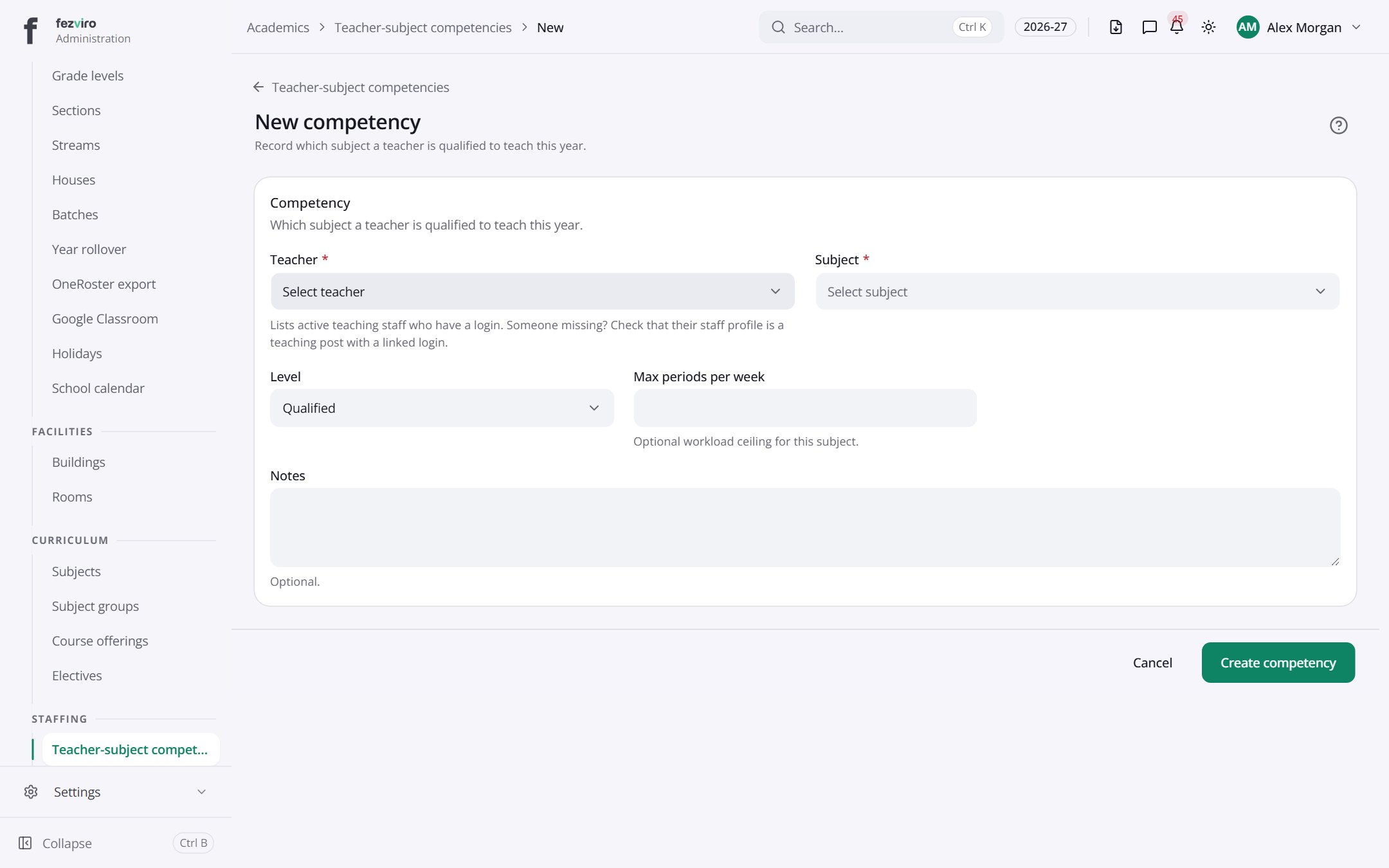Open the Alex Morgan account menu chevron
Screen dimensions: 1389x868
coord(1356,27)
